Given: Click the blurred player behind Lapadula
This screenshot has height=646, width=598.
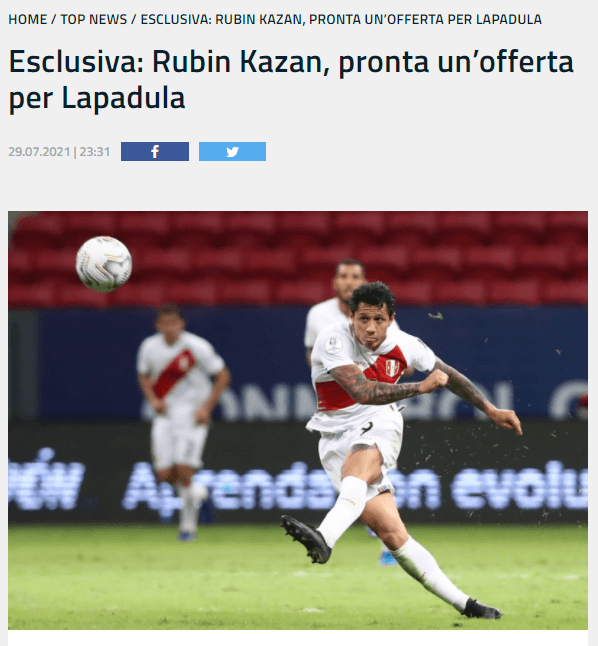Looking at the screenshot, I should coord(338,305).
